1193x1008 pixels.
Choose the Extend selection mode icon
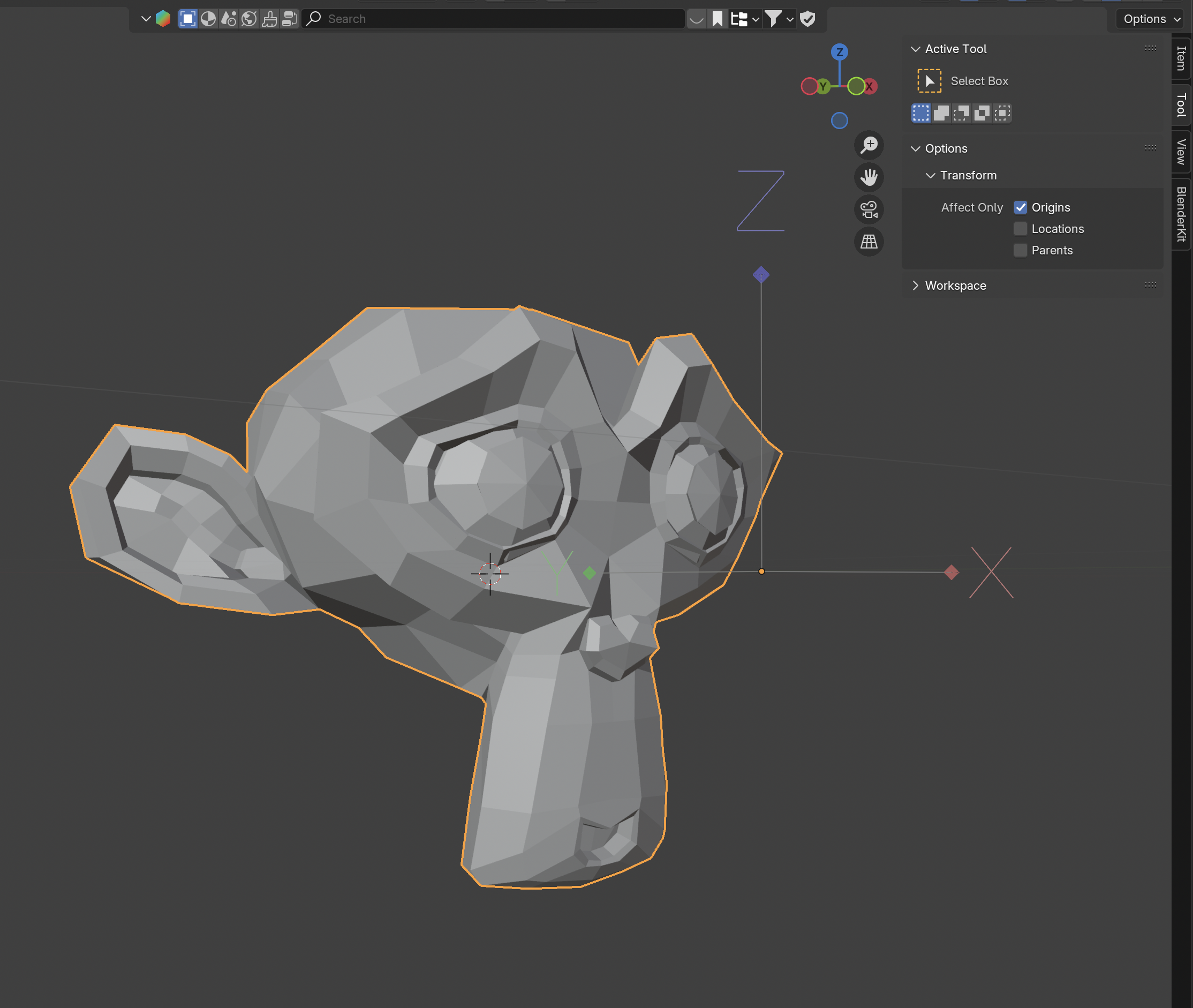941,113
